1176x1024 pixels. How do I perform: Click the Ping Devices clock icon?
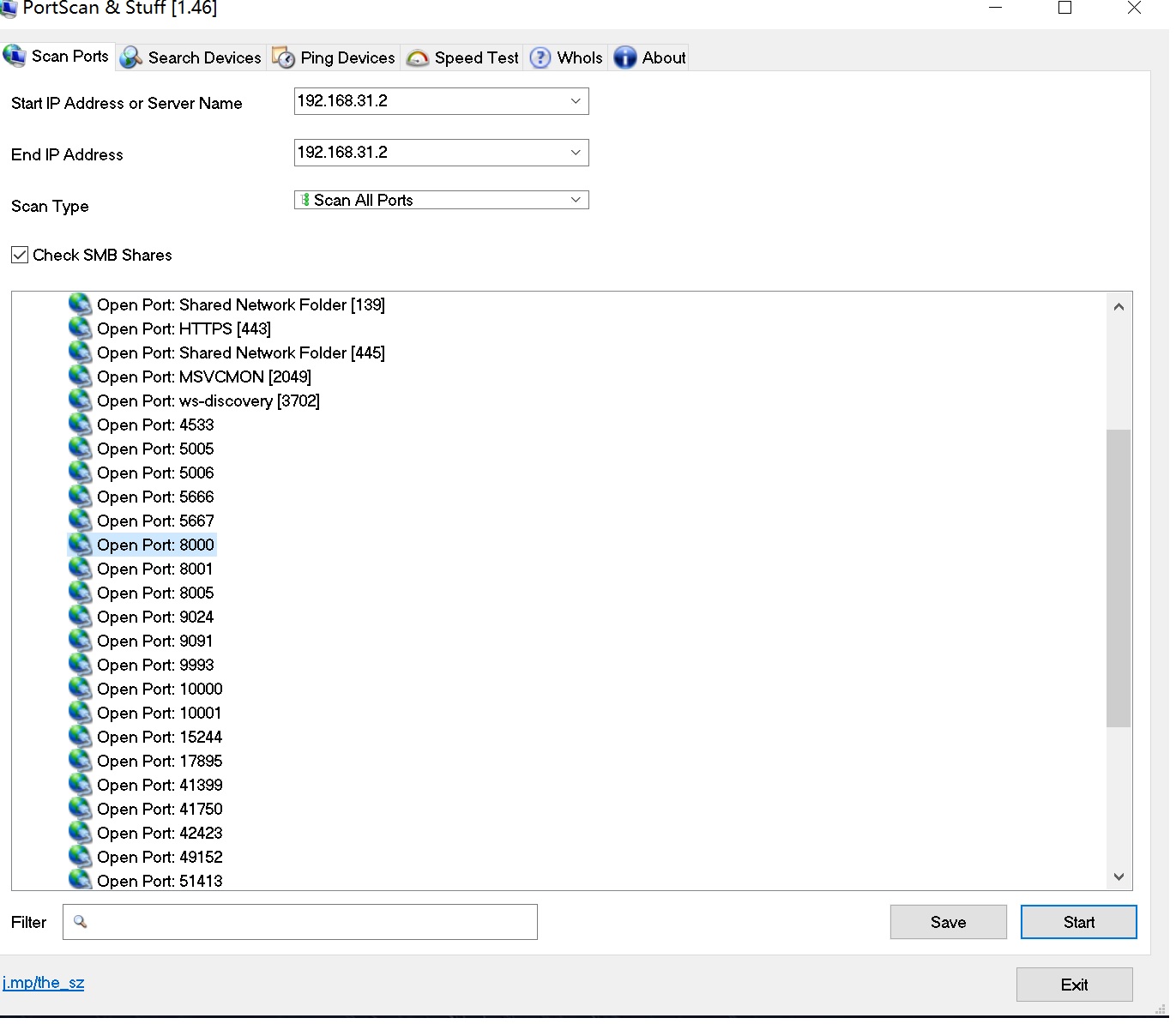click(284, 57)
